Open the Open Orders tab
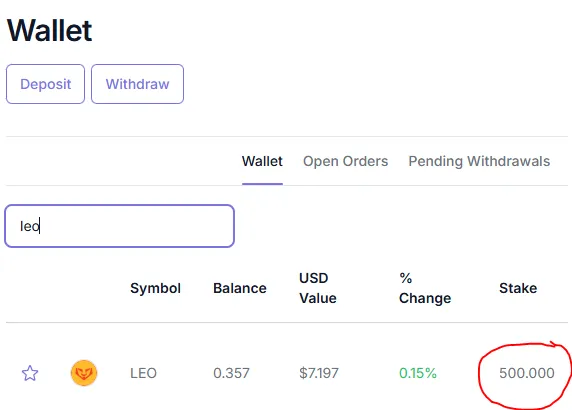The width and height of the screenshot is (572, 410). (345, 161)
